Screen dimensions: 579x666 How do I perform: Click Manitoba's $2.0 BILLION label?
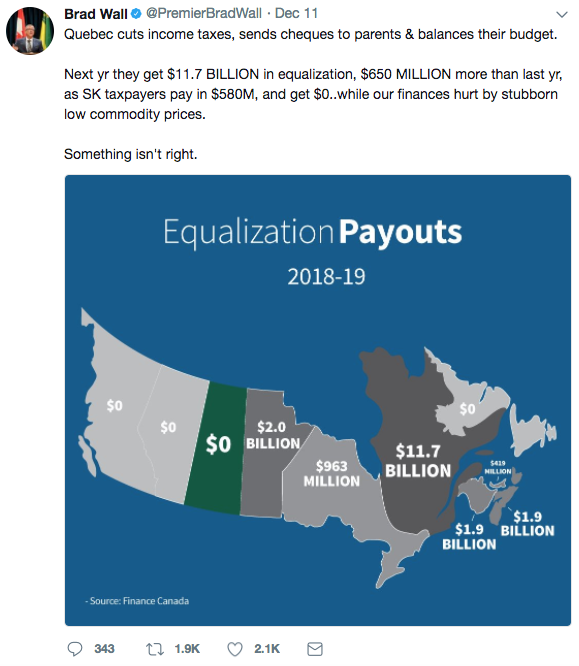pos(273,435)
